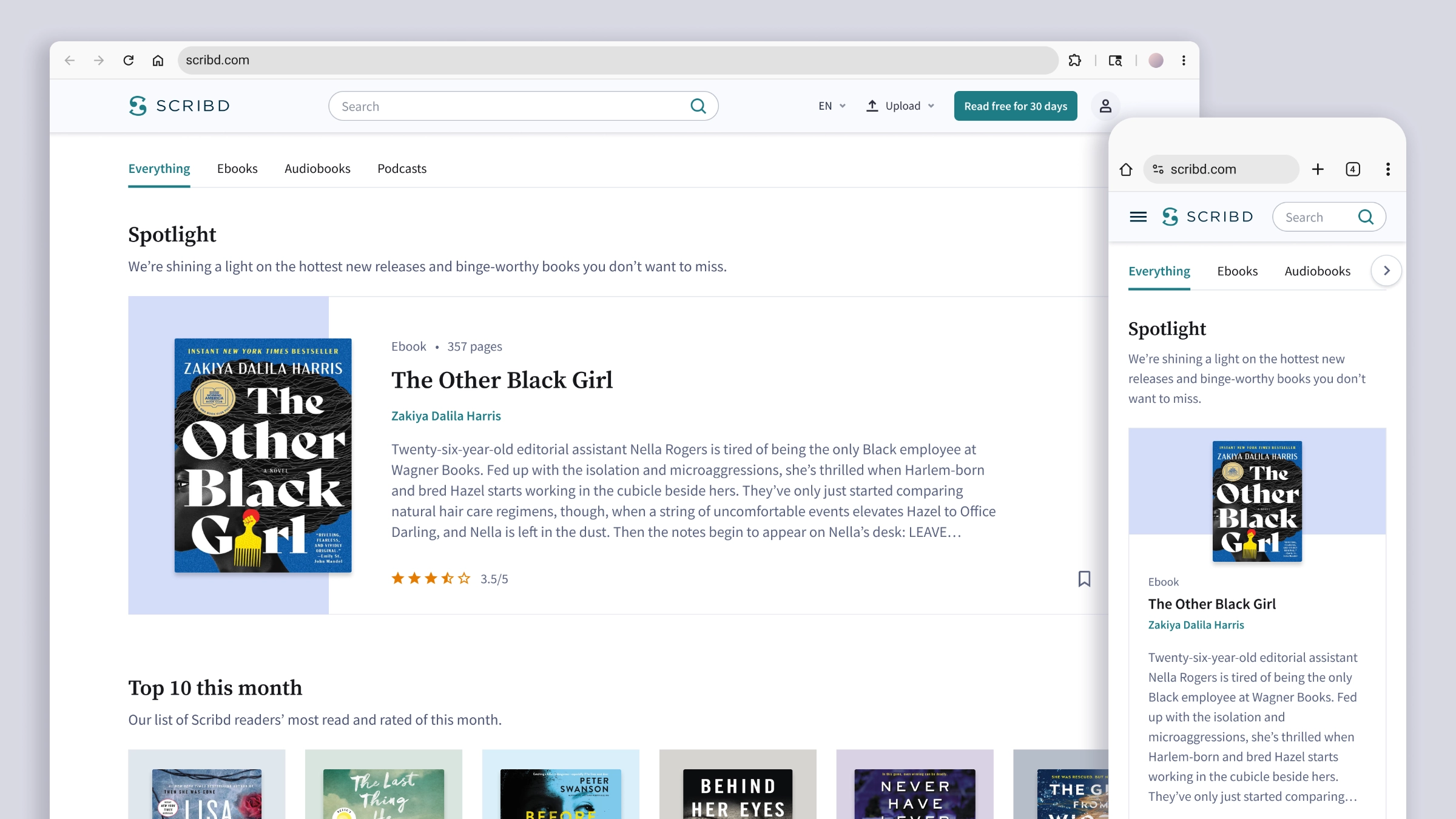Open the Behind Her Eyes book cover

point(738,794)
